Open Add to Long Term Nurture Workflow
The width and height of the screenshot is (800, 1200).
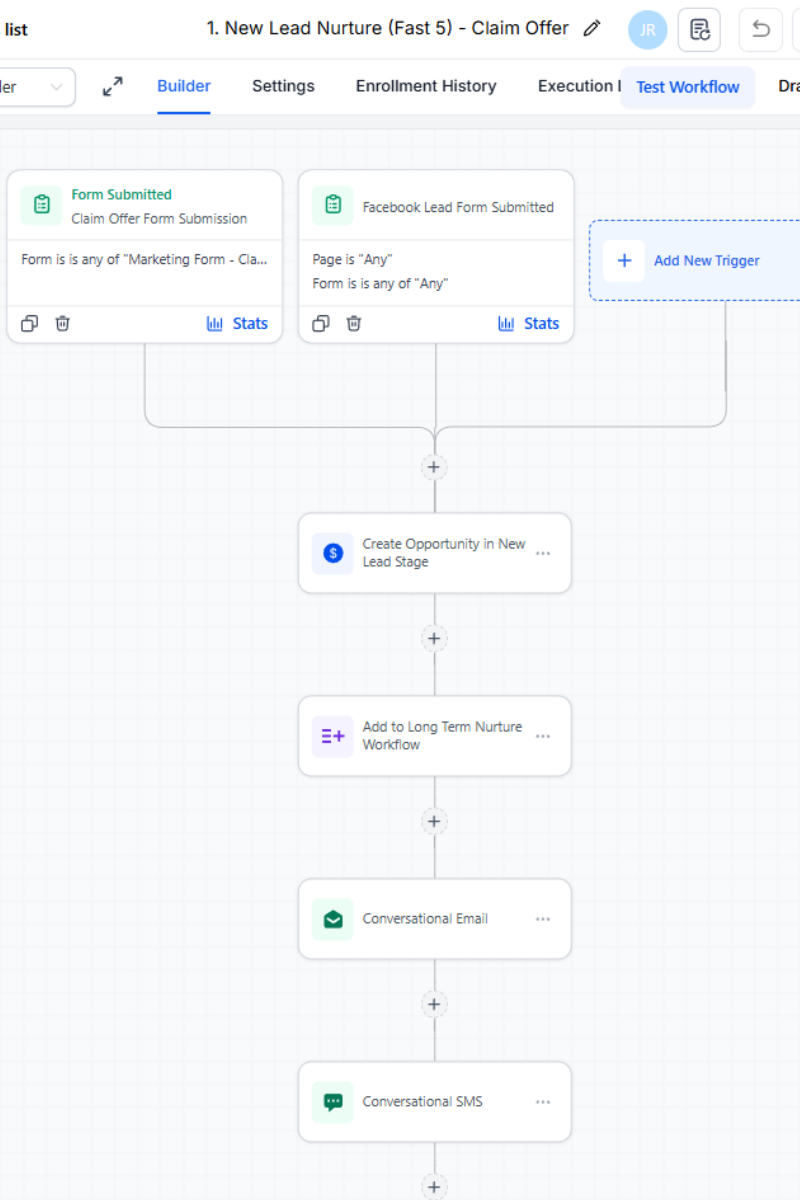coord(435,736)
